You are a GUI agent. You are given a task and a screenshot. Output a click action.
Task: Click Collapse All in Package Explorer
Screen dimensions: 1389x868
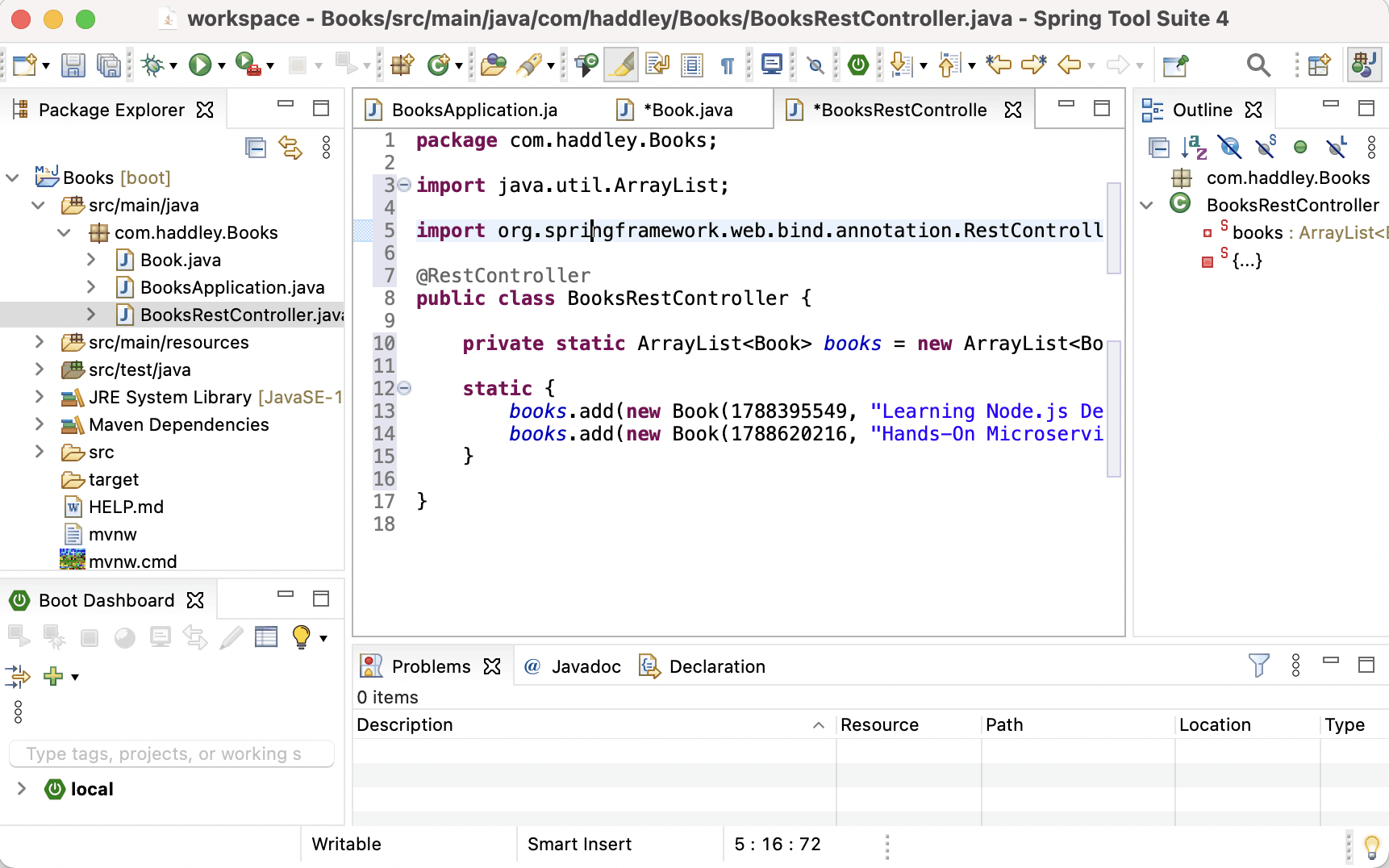(256, 148)
